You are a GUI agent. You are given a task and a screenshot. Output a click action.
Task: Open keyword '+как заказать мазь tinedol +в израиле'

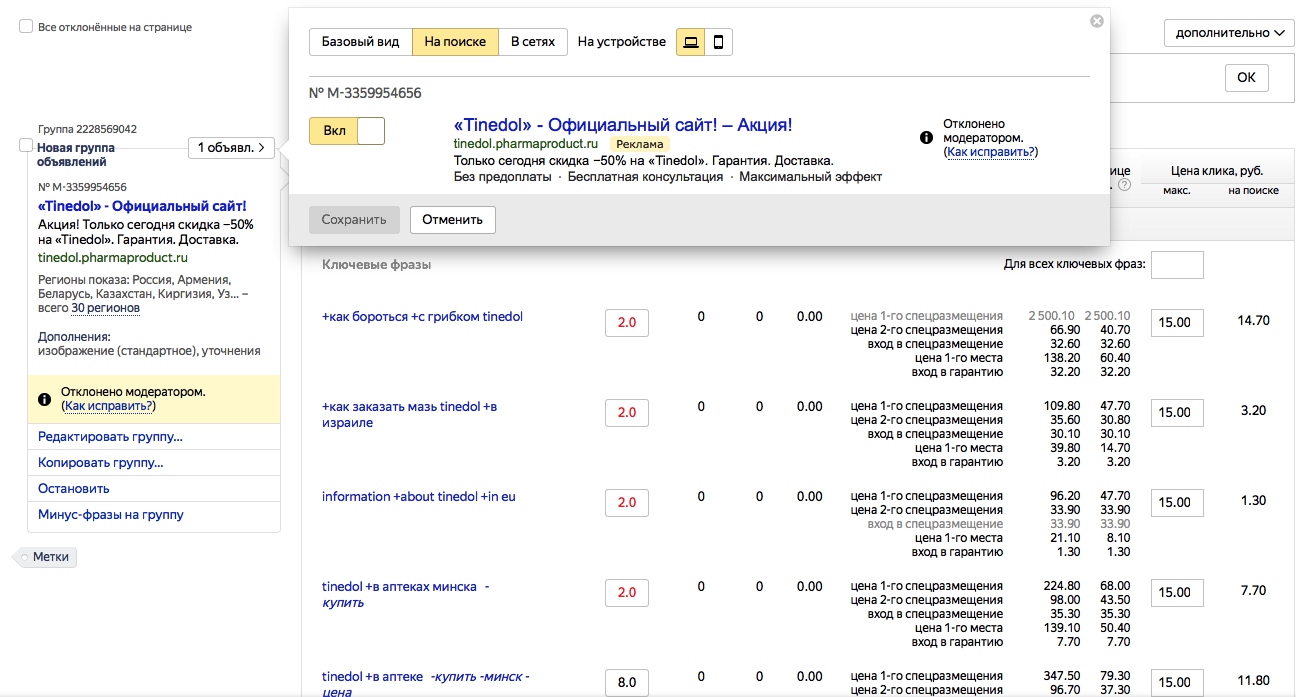409,414
